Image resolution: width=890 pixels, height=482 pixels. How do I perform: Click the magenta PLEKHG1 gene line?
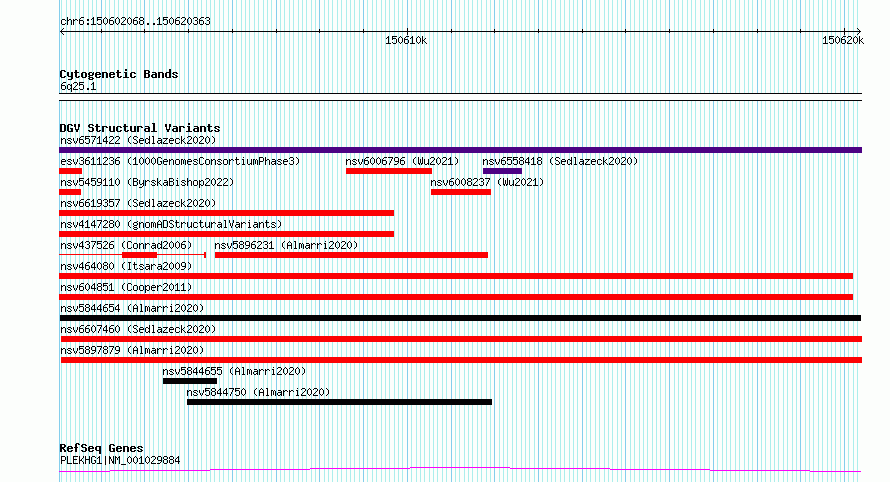click(x=460, y=469)
